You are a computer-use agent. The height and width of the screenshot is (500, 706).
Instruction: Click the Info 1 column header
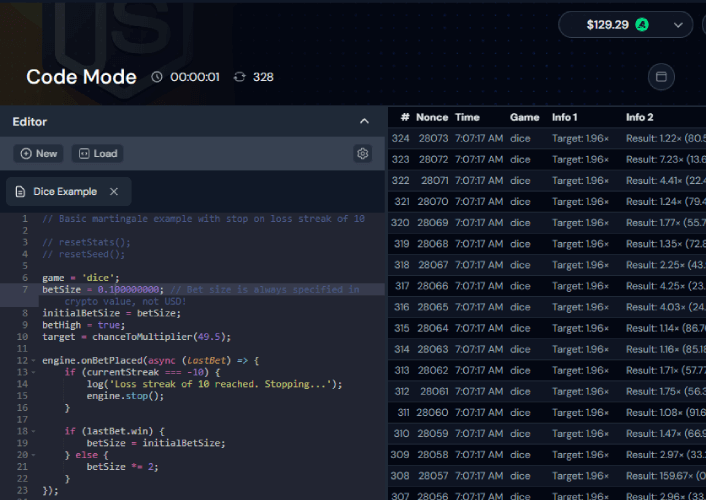coord(565,117)
